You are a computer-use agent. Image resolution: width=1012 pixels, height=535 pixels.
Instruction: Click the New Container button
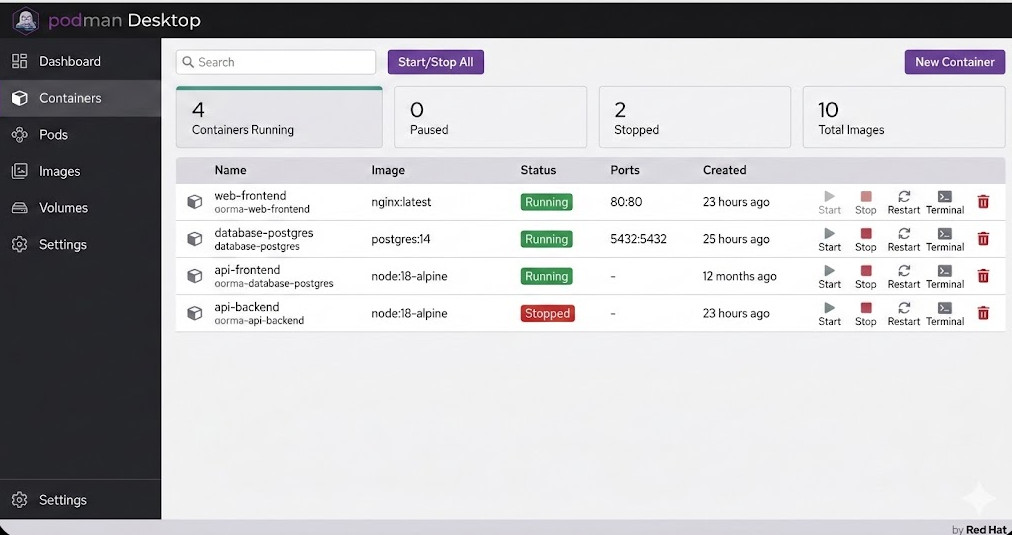tap(955, 62)
